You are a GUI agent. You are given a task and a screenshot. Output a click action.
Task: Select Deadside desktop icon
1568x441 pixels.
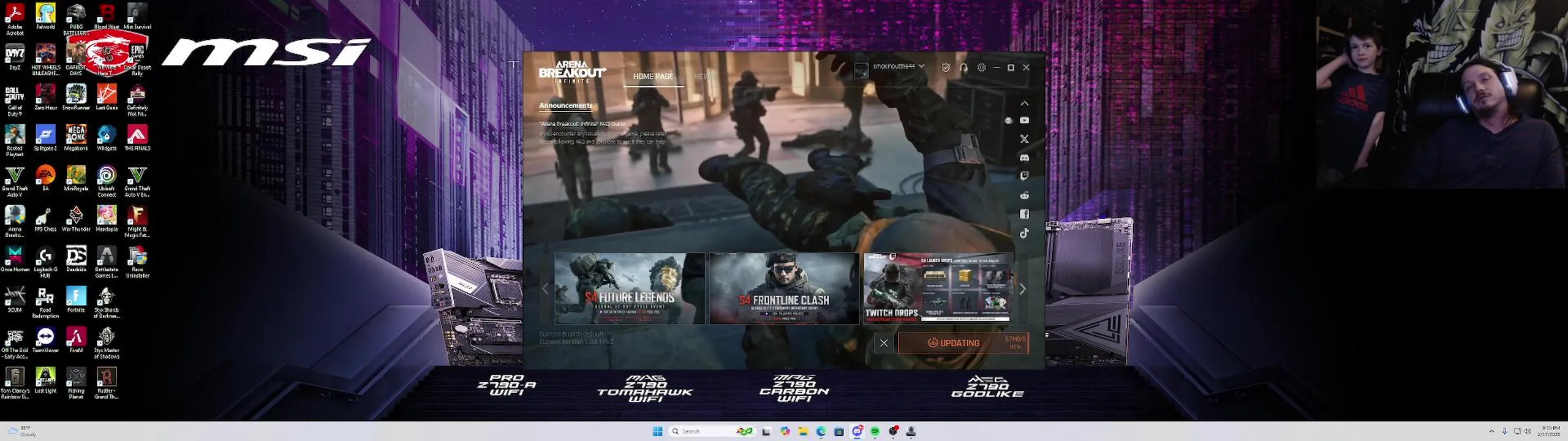[76, 259]
